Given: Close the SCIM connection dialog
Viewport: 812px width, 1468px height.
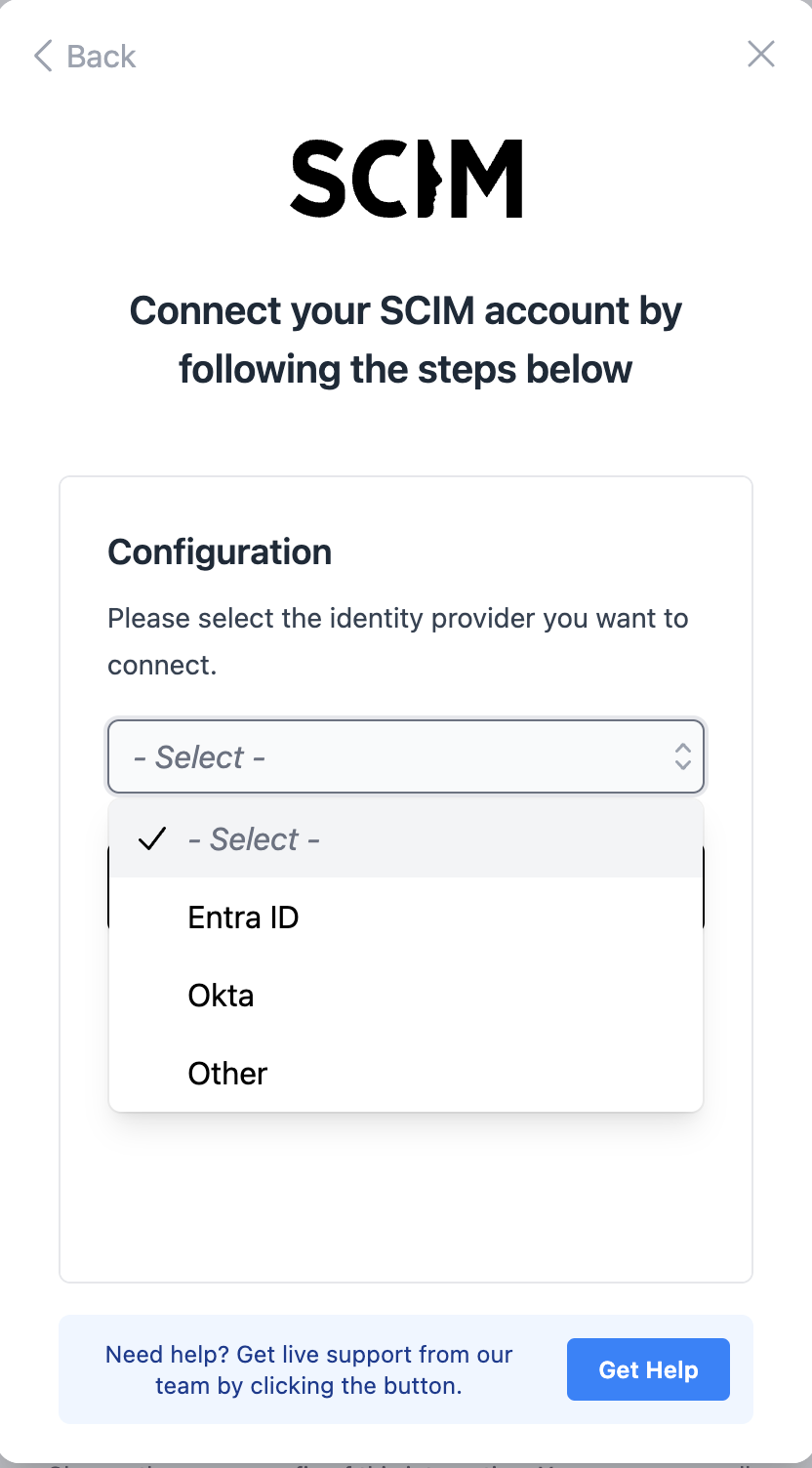Looking at the screenshot, I should click(x=760, y=55).
